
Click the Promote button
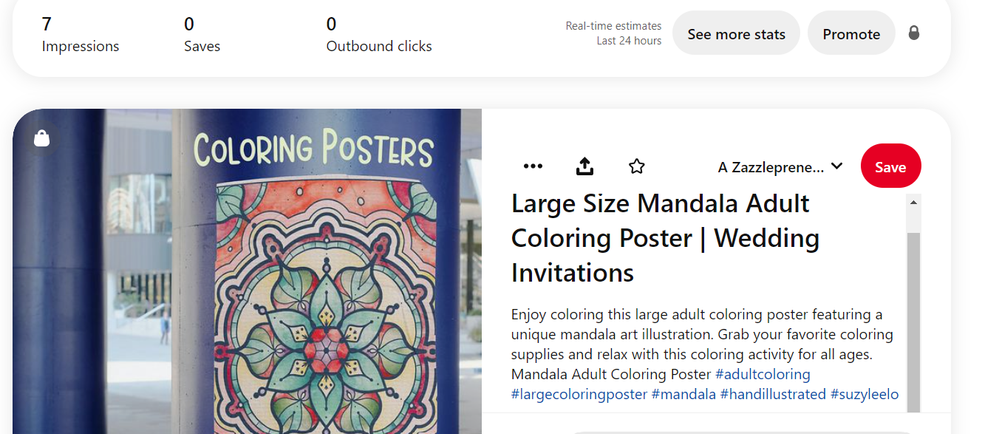[x=851, y=34]
